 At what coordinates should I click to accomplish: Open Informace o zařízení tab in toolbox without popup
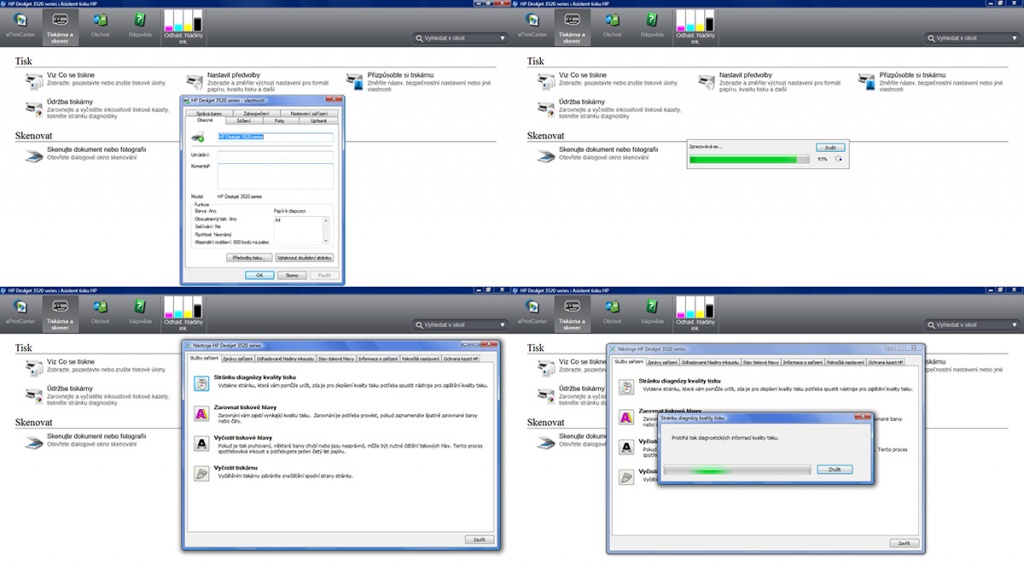[x=377, y=359]
